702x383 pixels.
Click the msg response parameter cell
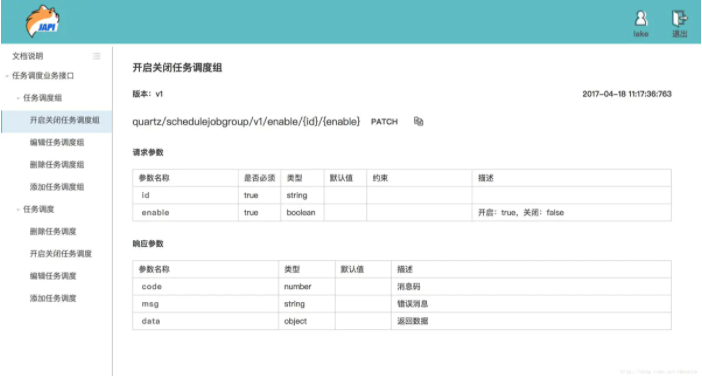click(x=205, y=304)
